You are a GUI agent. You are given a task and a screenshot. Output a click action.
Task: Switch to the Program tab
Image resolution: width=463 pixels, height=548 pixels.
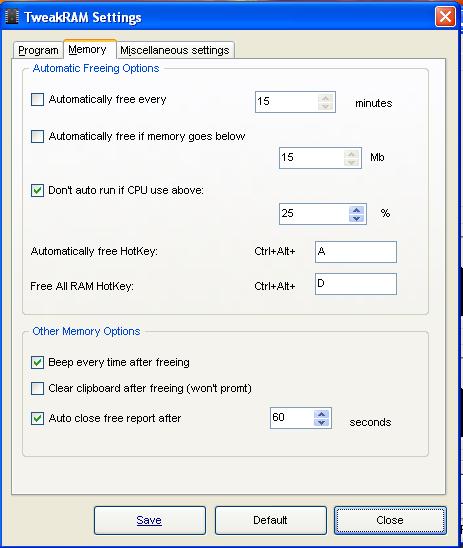tap(38, 50)
